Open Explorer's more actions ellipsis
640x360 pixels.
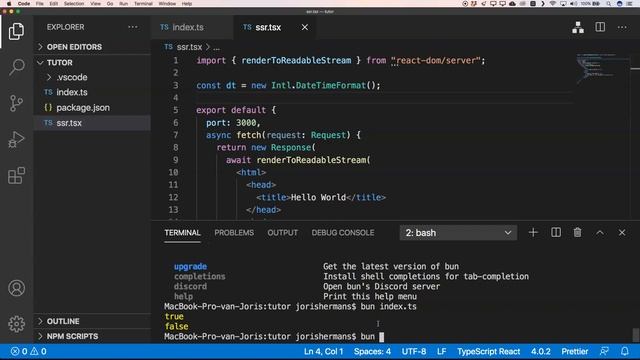[133, 27]
